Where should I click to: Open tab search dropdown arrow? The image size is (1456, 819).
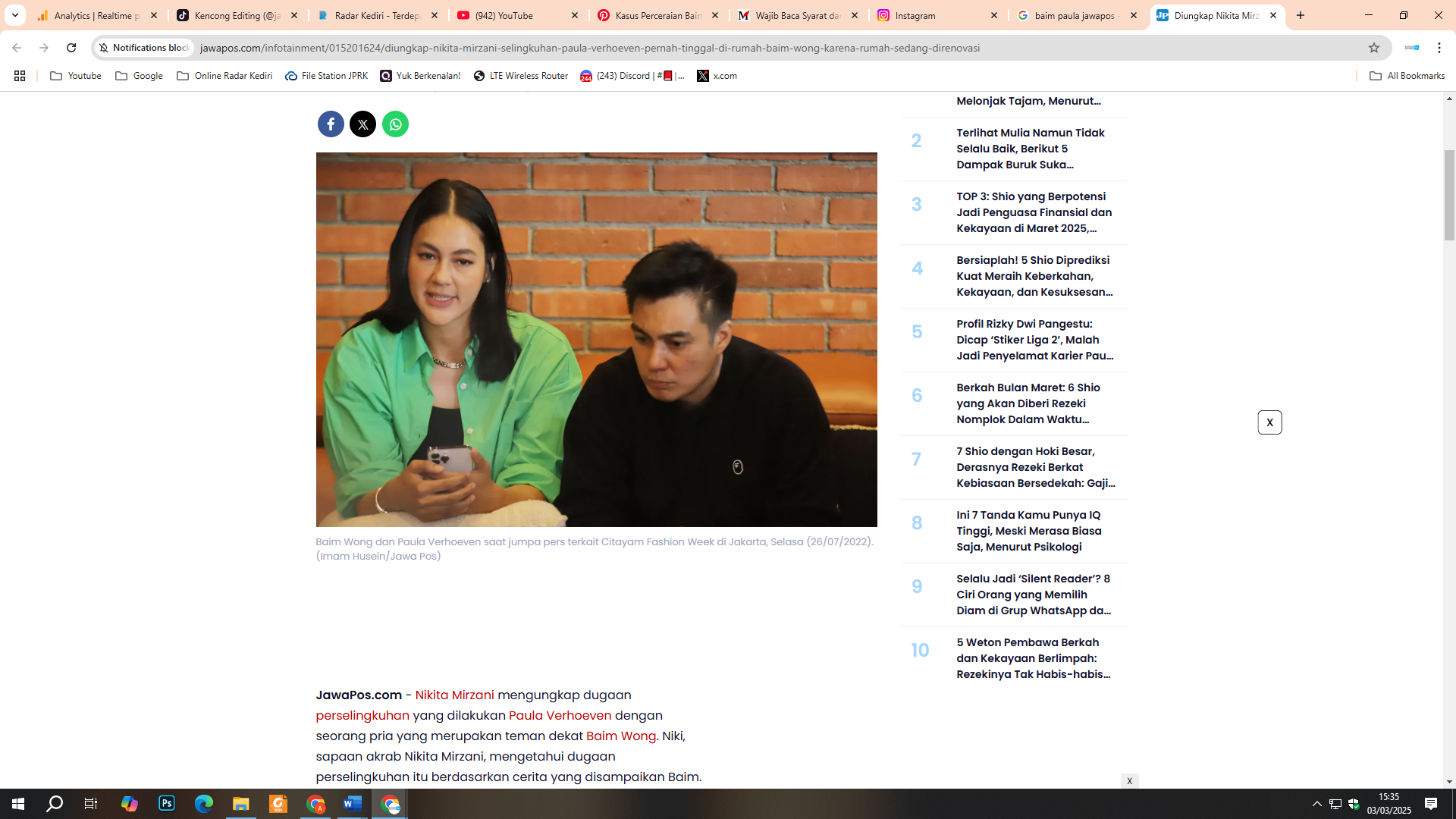point(15,15)
